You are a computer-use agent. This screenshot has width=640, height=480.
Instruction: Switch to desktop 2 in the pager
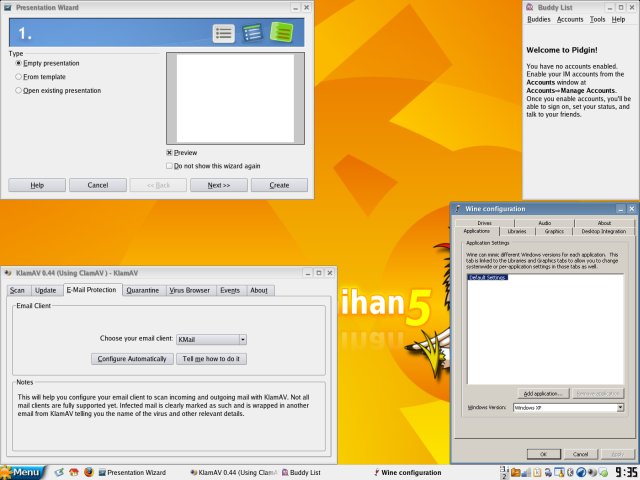coord(504,476)
